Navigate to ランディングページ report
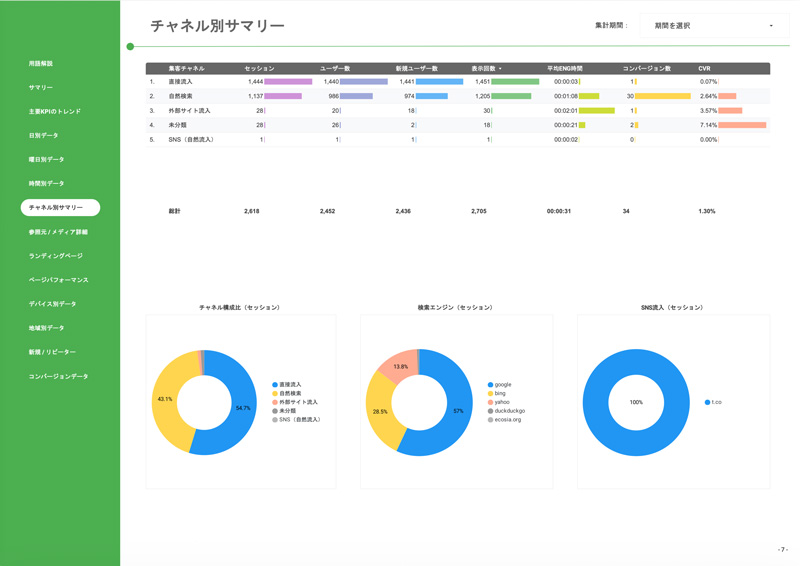This screenshot has width=800, height=566. [x=56, y=256]
